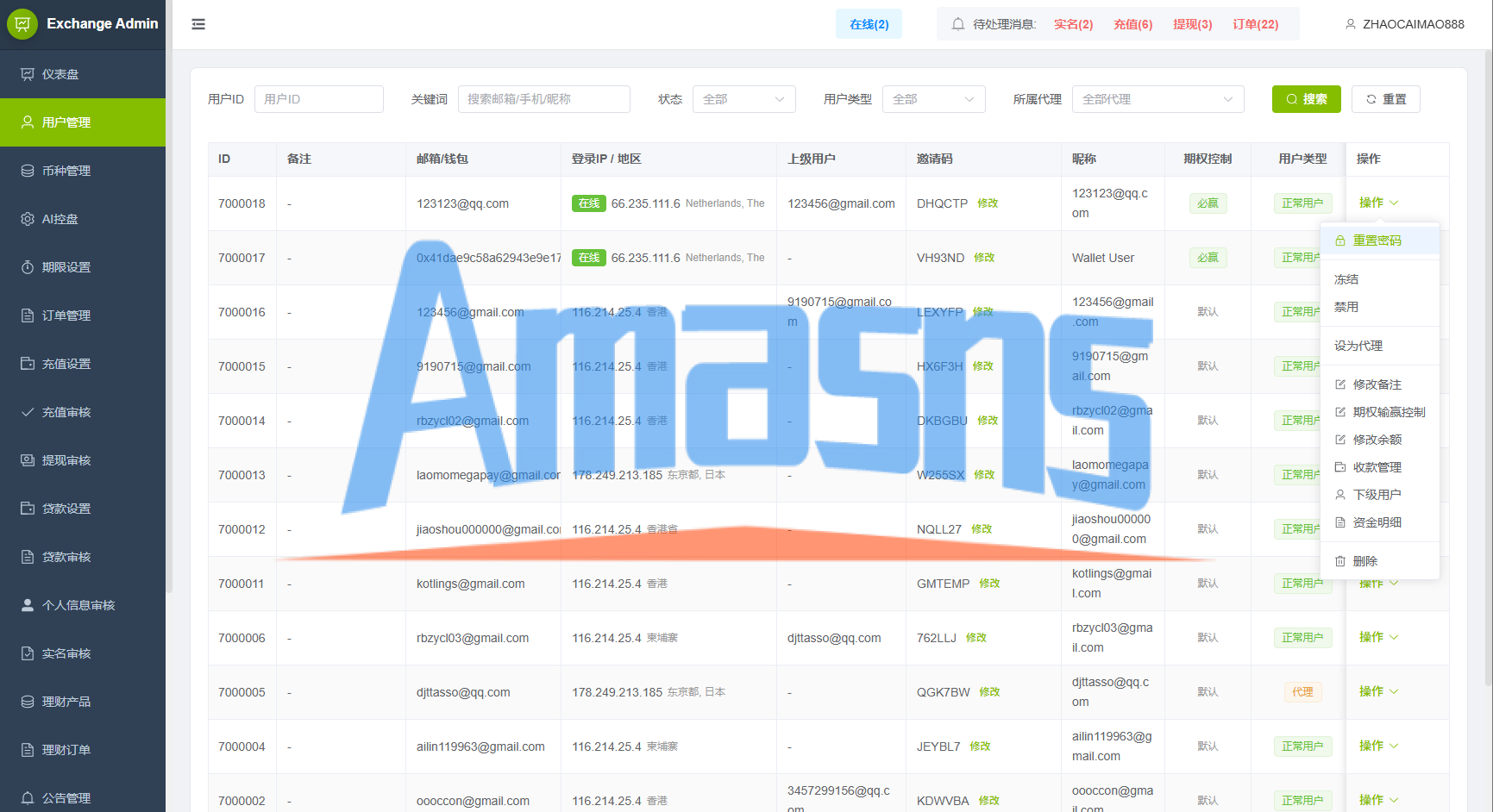Open pending 提现(3) withdrawals link

1192,24
